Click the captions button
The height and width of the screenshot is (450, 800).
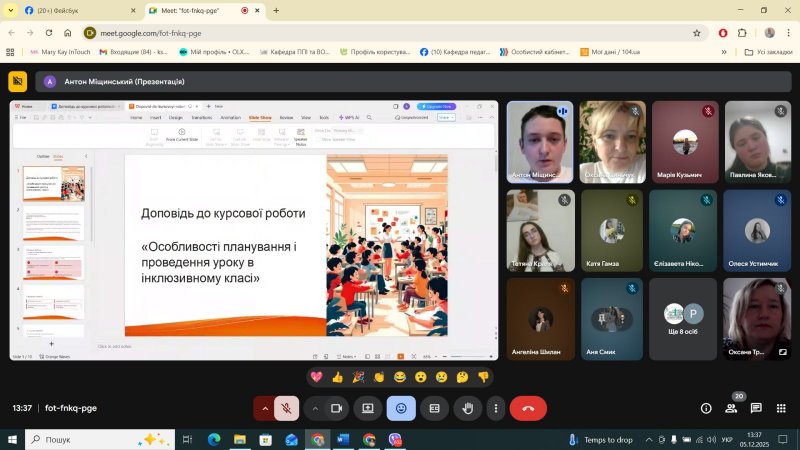[x=434, y=408]
